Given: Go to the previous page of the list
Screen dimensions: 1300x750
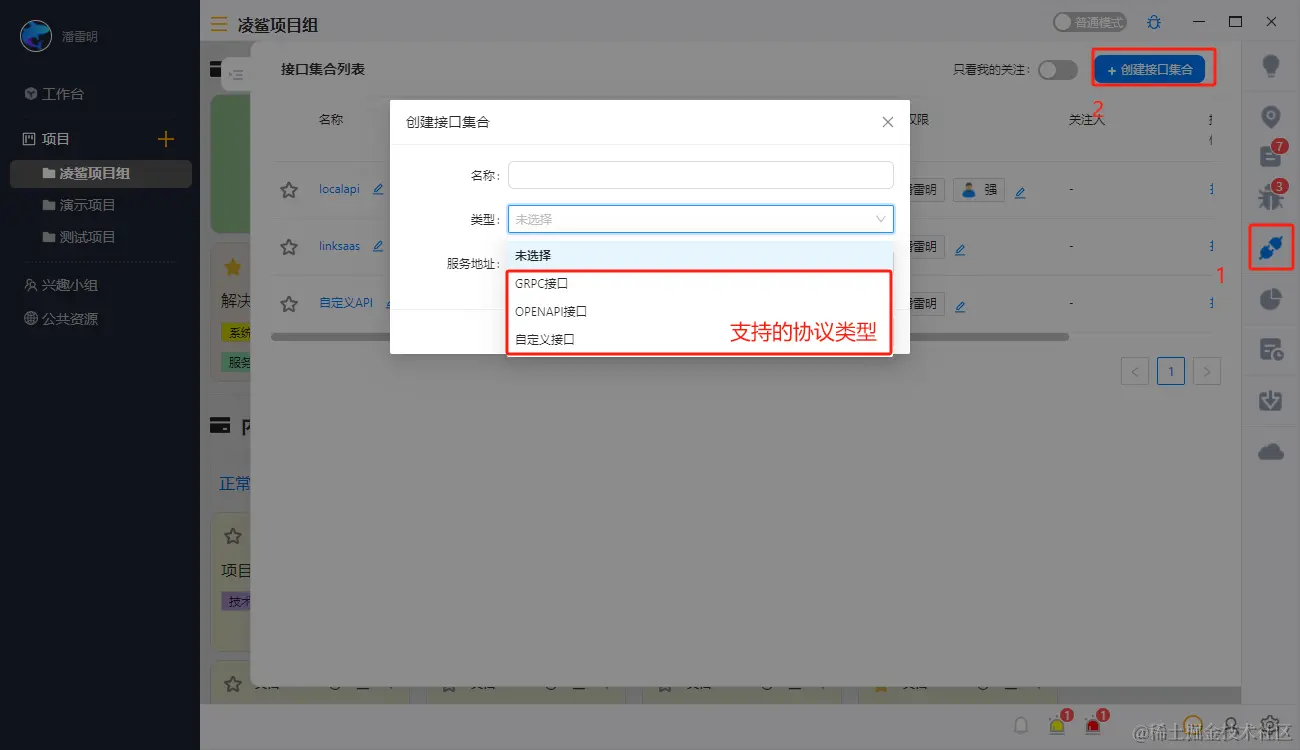Looking at the screenshot, I should [x=1135, y=371].
